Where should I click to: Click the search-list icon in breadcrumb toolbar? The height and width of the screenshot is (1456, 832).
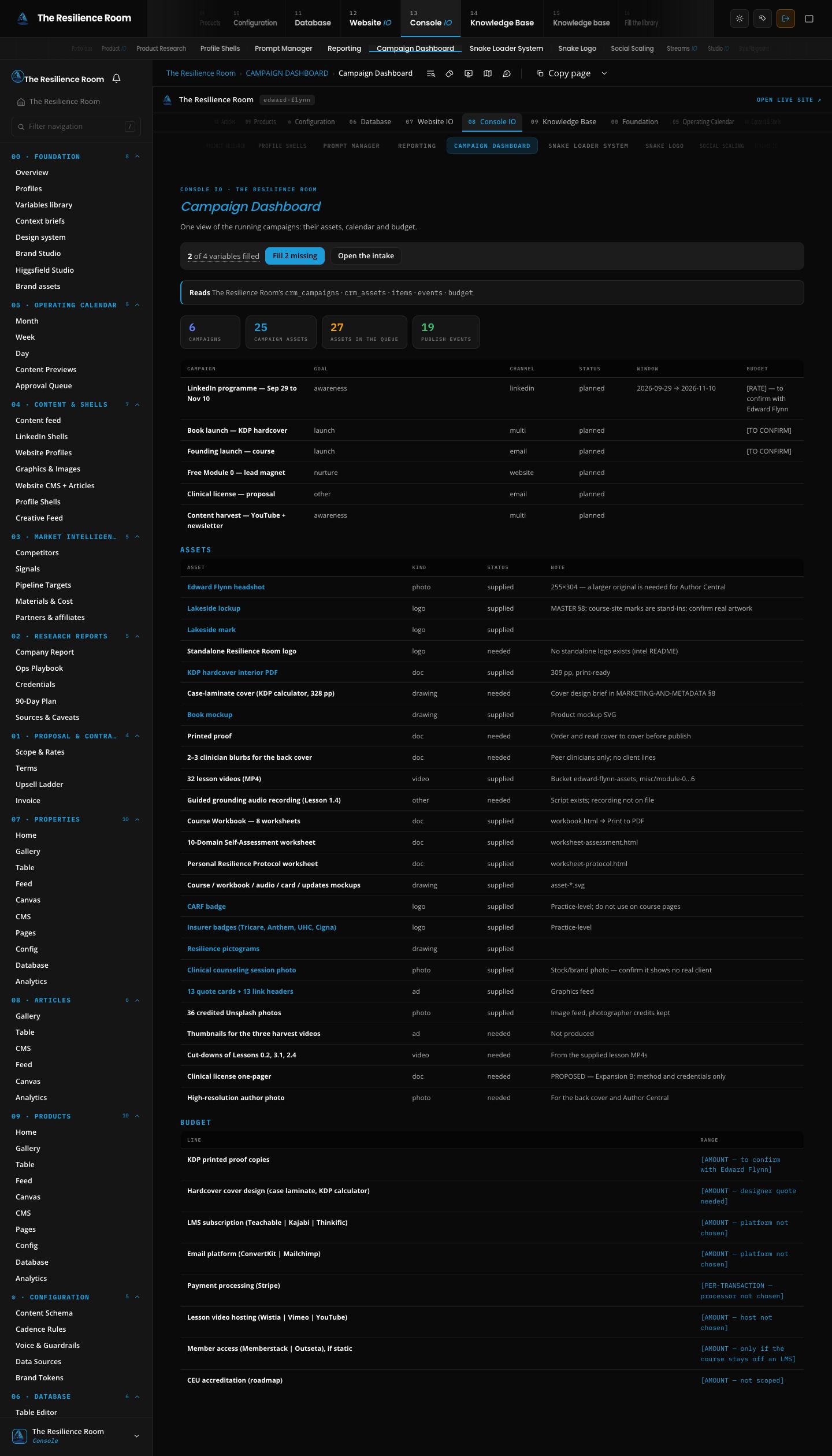coord(430,73)
